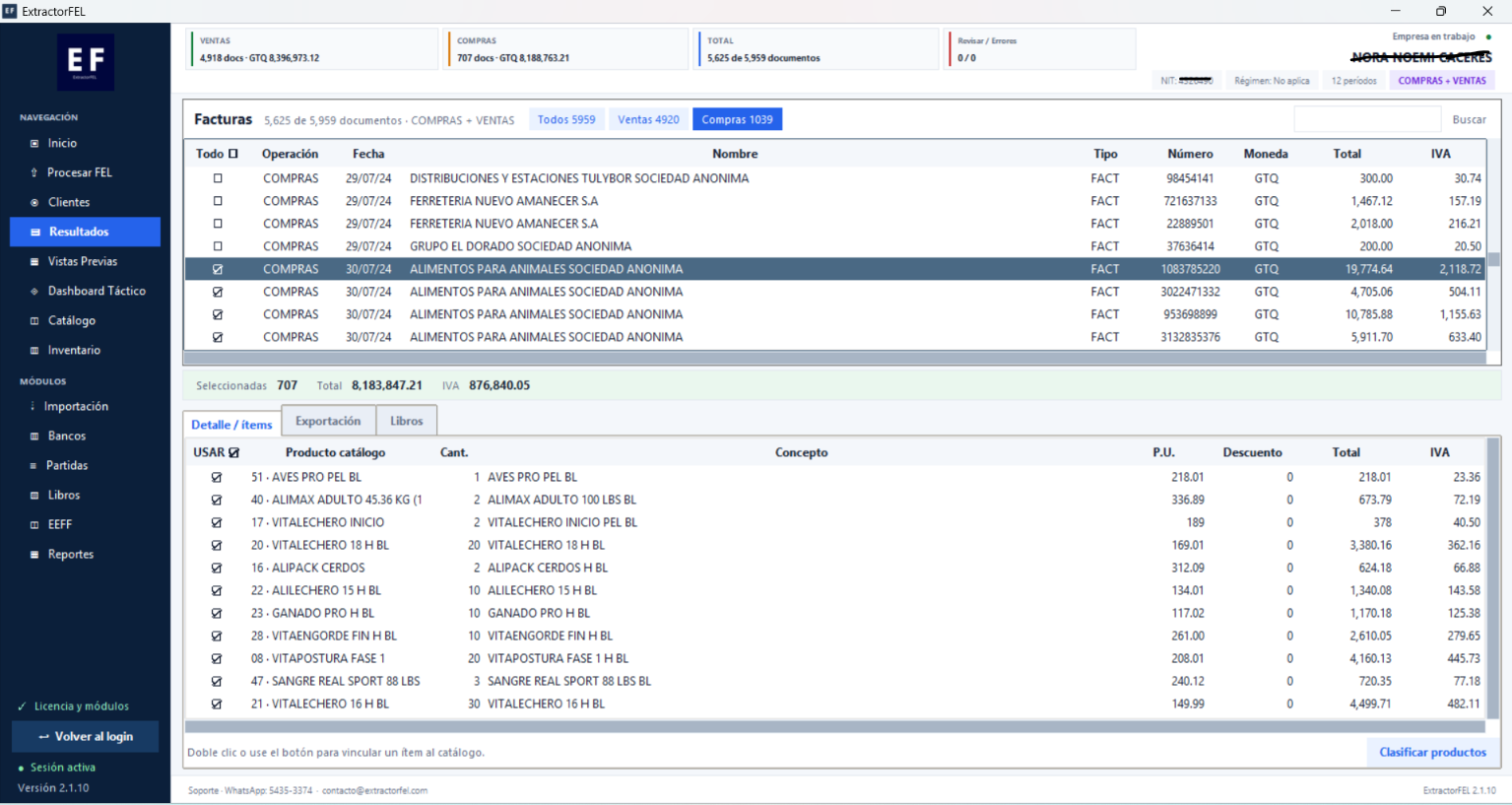
Task: Open Resultados in the navigation
Action: [85, 232]
